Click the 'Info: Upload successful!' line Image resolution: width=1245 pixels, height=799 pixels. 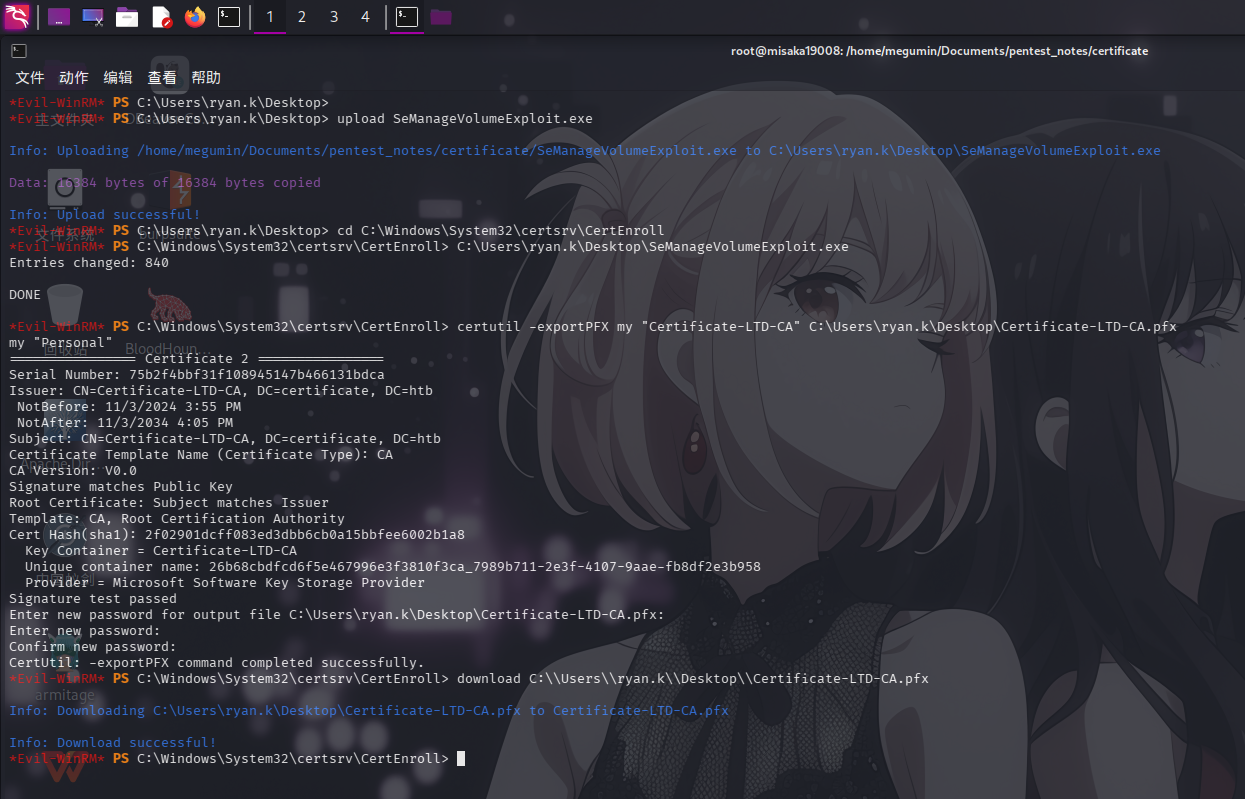(105, 215)
